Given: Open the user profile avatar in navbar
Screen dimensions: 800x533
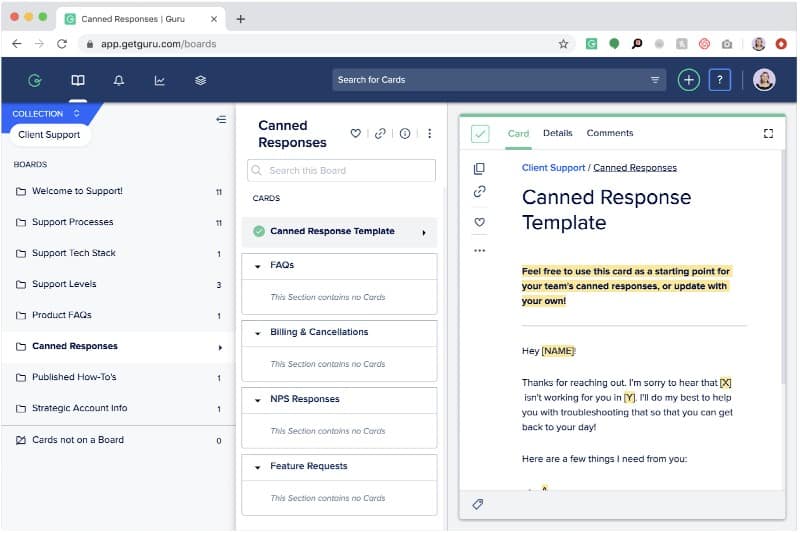Looking at the screenshot, I should pos(764,80).
